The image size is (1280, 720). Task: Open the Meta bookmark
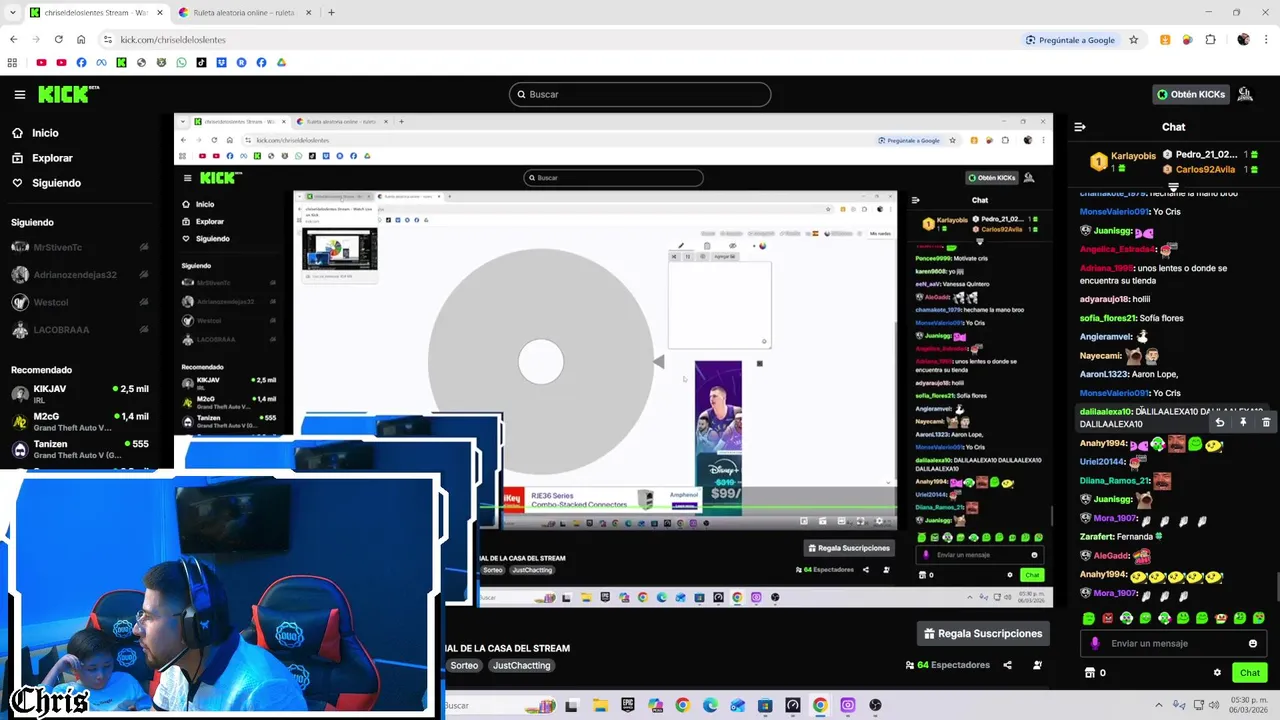pyautogui.click(x=101, y=62)
